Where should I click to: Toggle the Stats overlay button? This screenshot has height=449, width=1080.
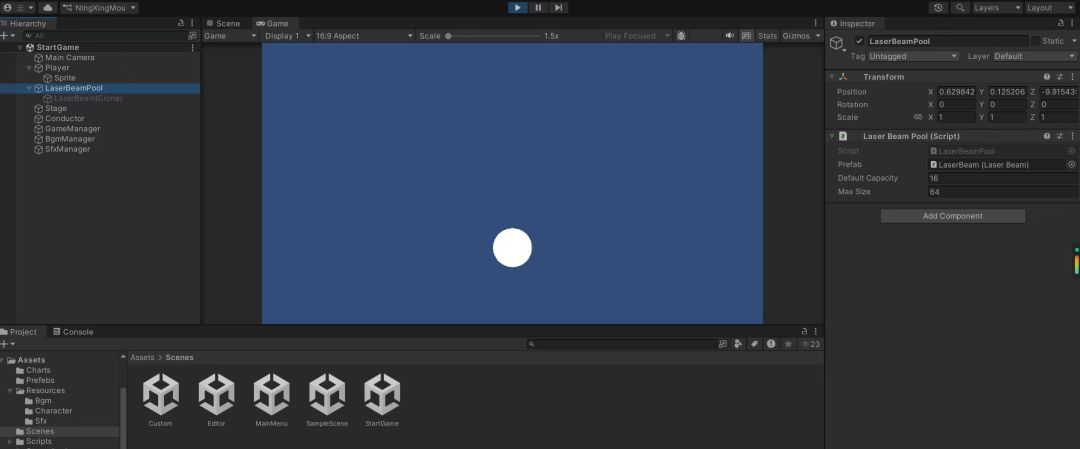tap(767, 36)
